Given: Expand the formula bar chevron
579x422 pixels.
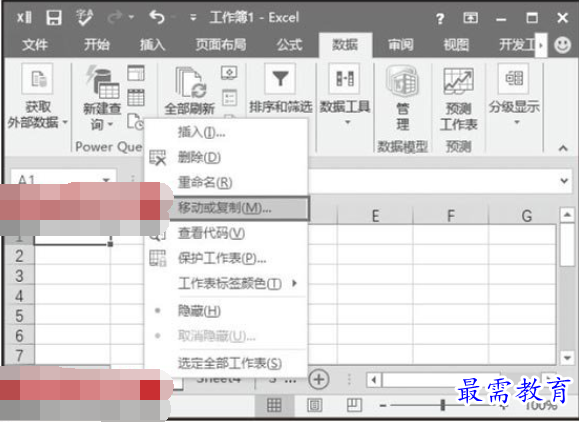Looking at the screenshot, I should pyautogui.click(x=564, y=181).
